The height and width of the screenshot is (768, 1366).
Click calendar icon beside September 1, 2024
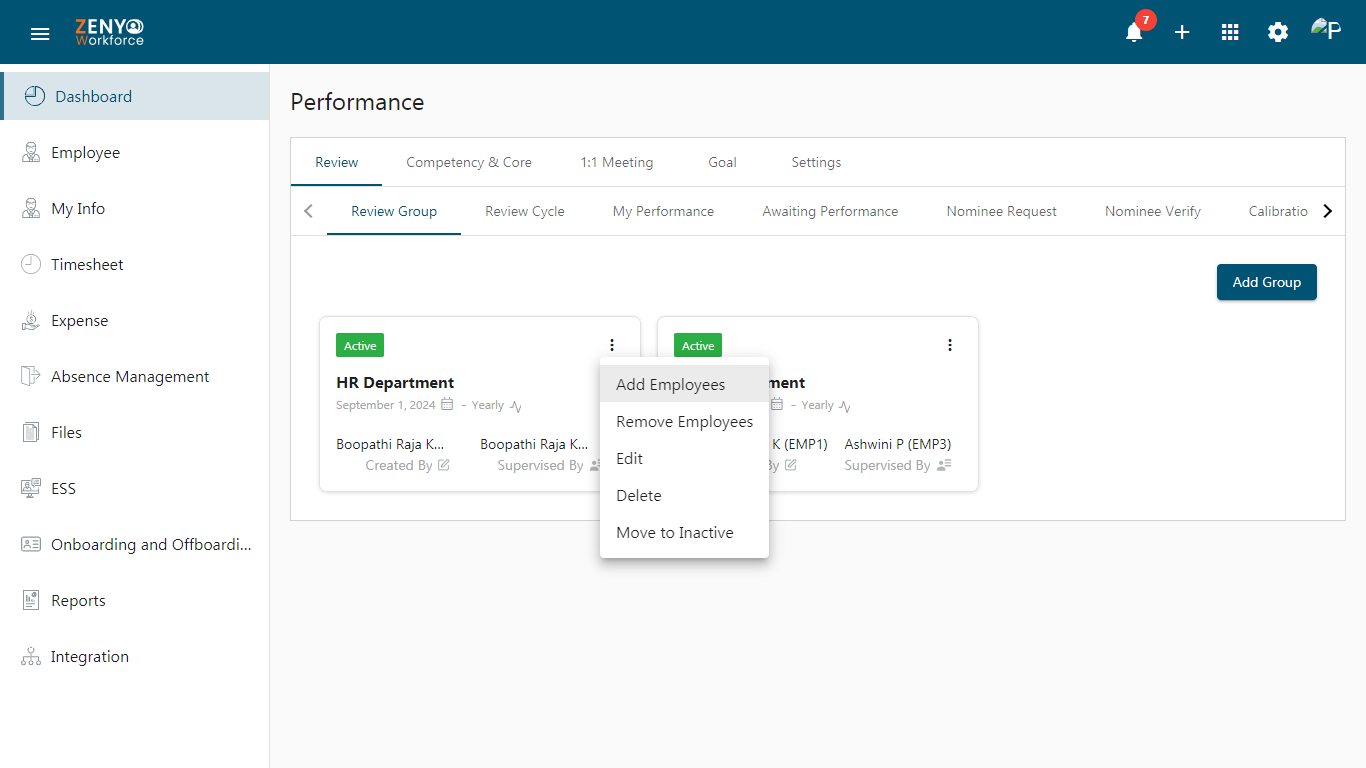[447, 405]
